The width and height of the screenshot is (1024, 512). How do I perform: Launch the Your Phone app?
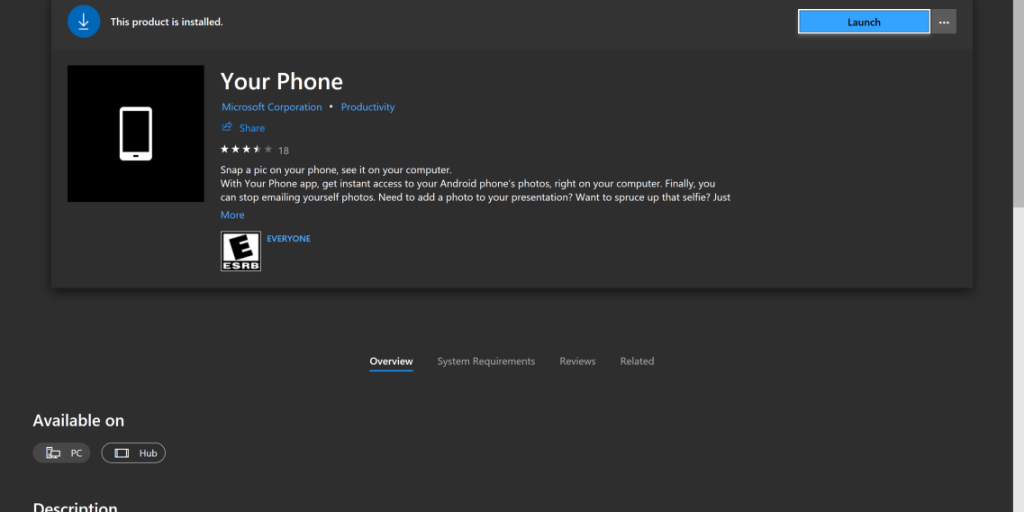[864, 22]
